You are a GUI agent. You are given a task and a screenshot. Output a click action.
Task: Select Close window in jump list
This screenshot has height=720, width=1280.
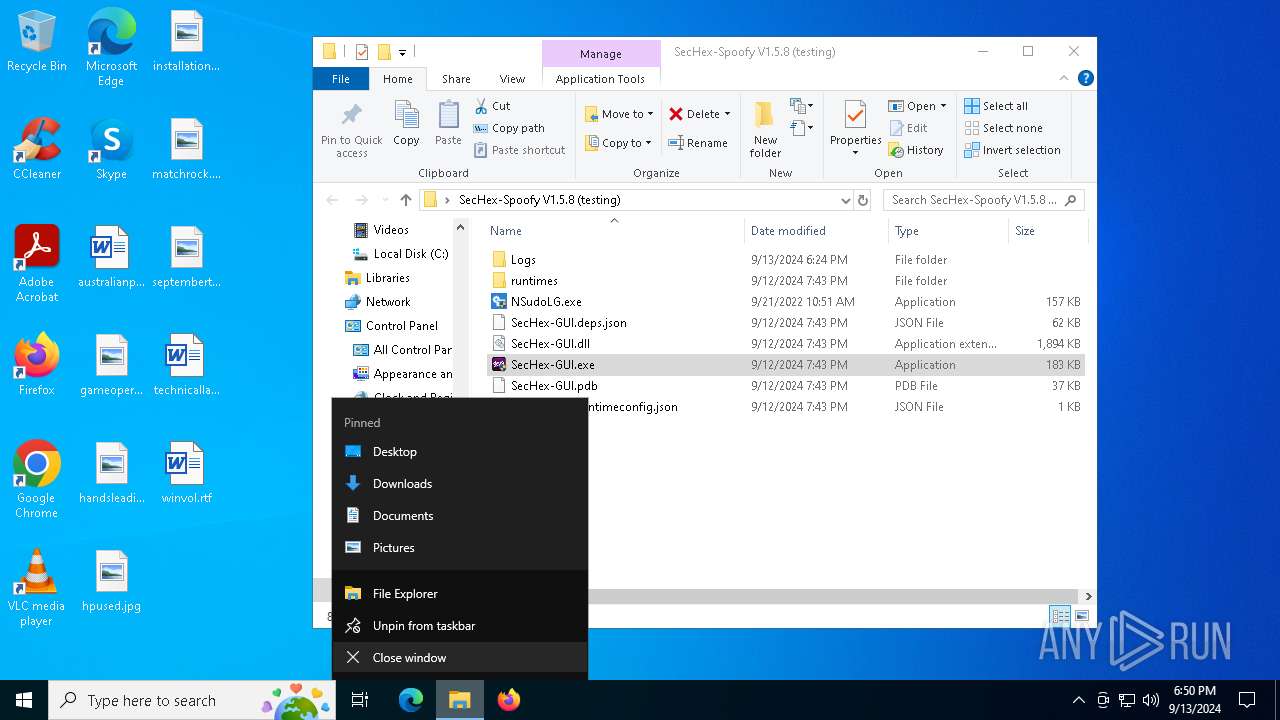tap(460, 657)
